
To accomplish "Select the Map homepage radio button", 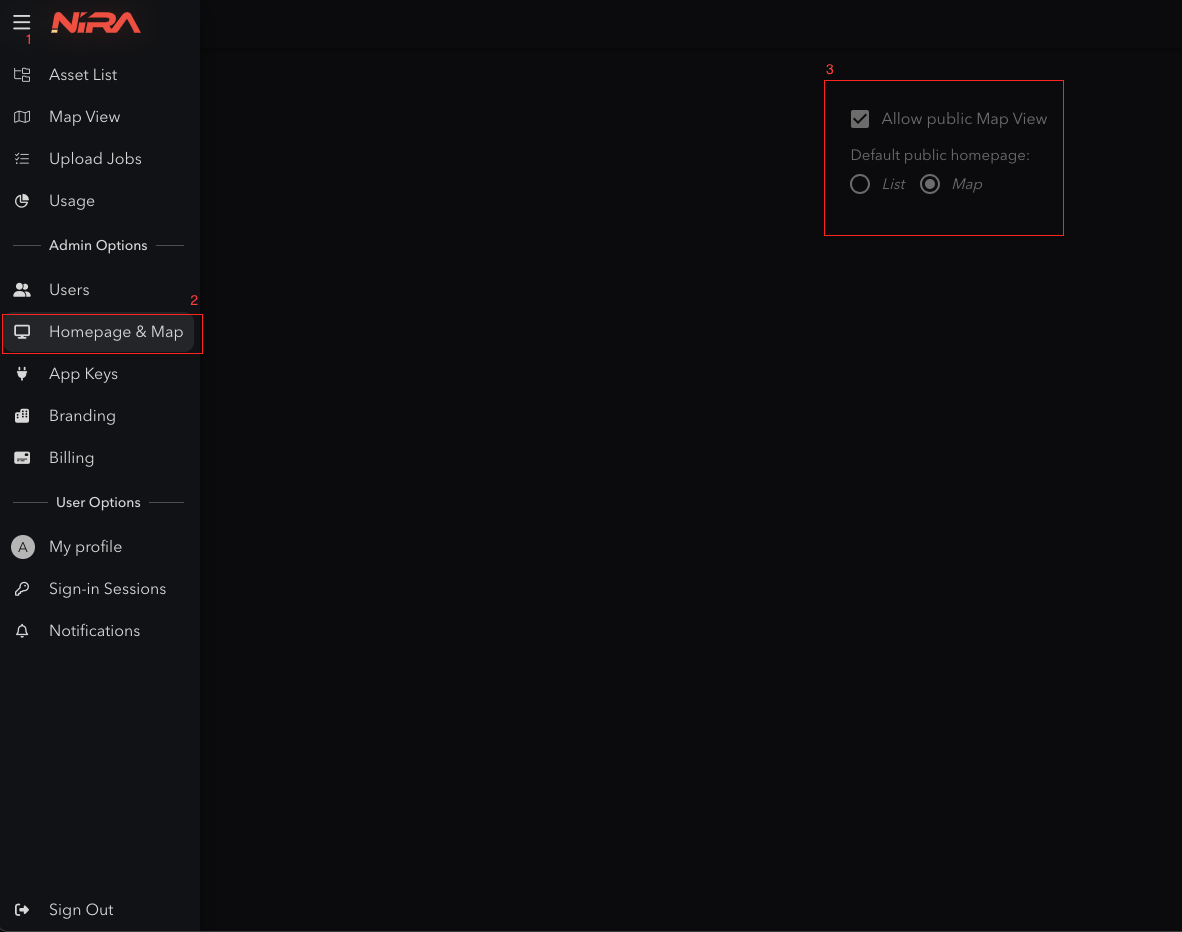I will [x=929, y=184].
